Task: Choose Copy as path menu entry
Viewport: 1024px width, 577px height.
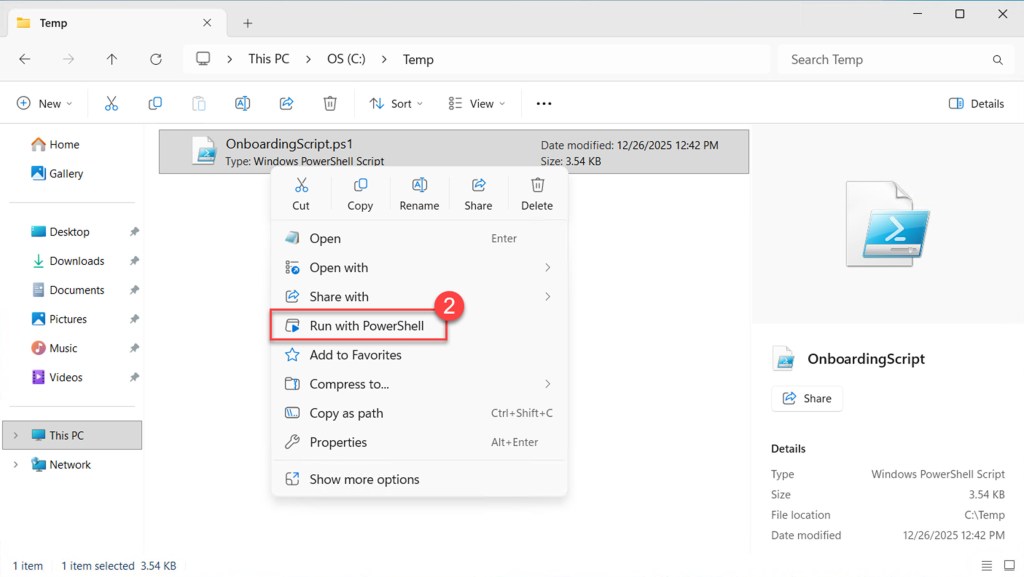Action: [x=346, y=413]
